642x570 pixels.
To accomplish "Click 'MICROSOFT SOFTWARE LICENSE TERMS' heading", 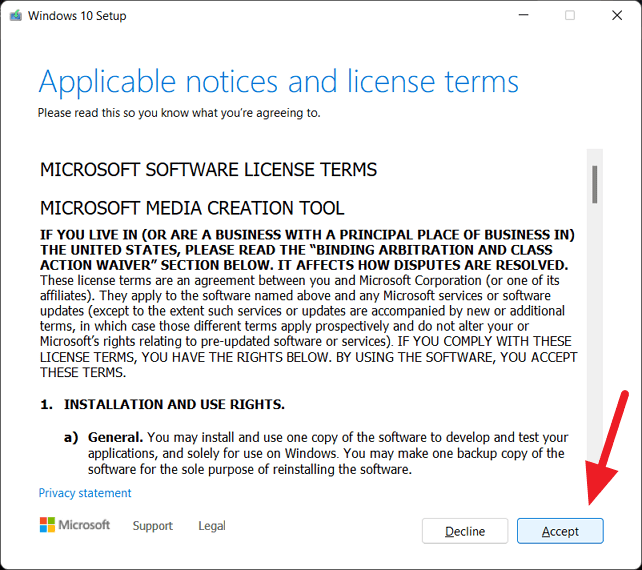I will click(x=208, y=170).
